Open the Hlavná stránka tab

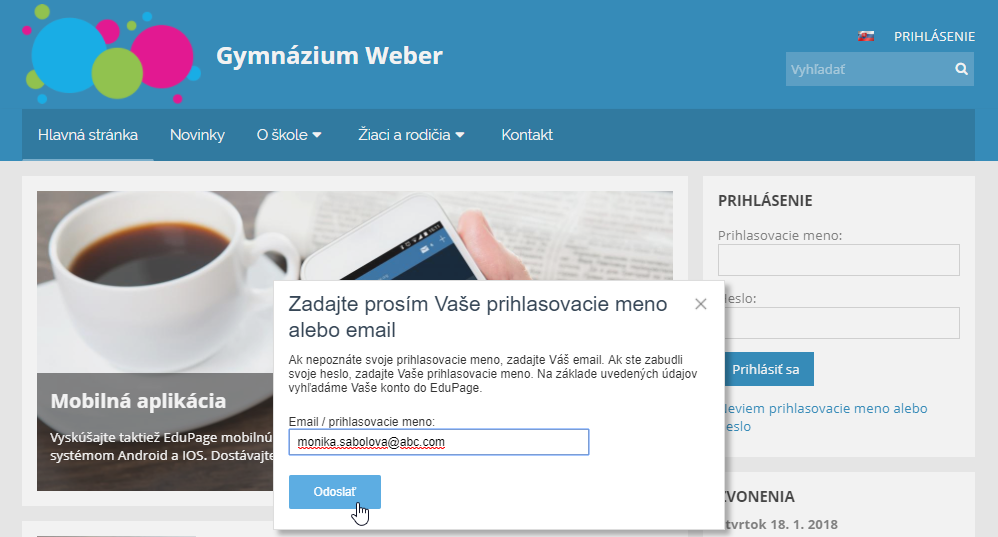(x=88, y=135)
